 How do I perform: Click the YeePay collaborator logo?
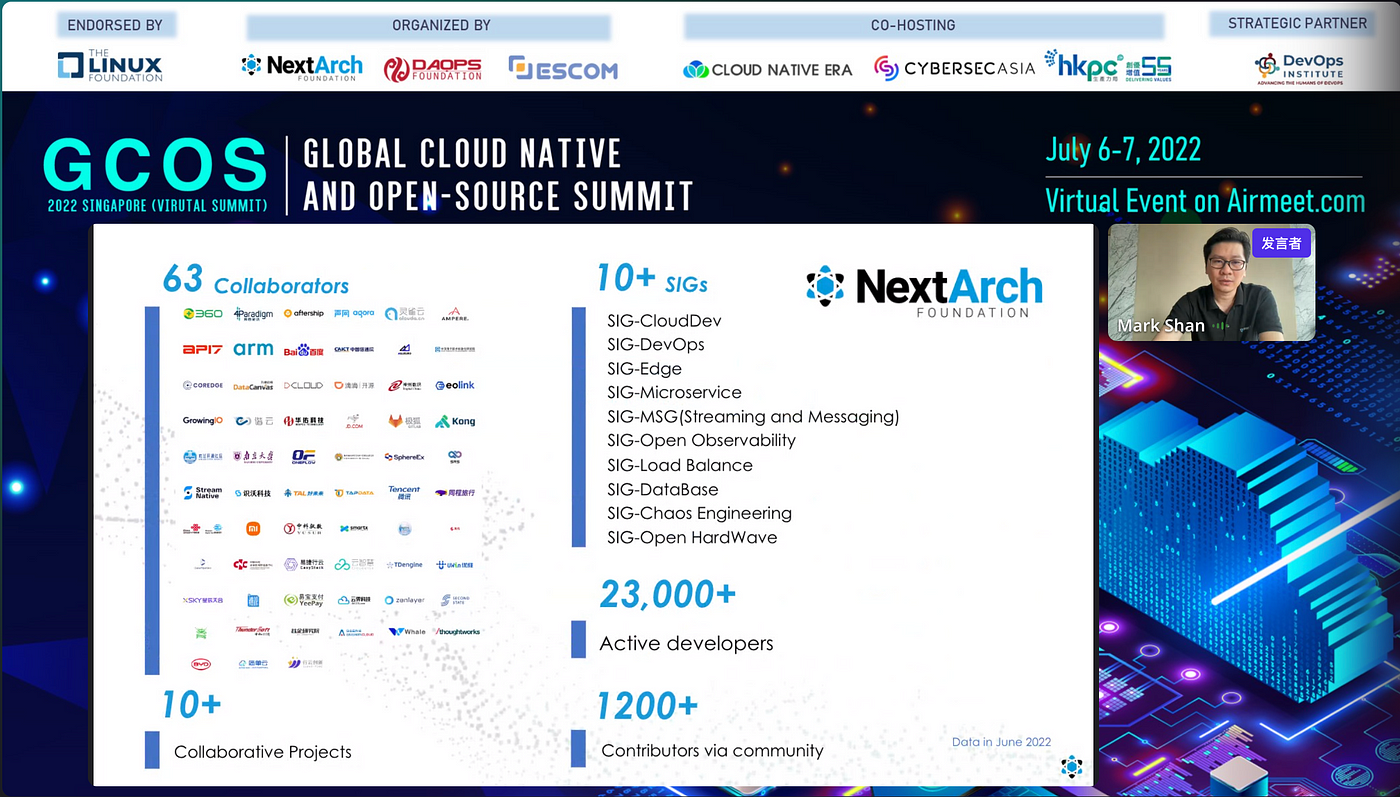coord(303,600)
